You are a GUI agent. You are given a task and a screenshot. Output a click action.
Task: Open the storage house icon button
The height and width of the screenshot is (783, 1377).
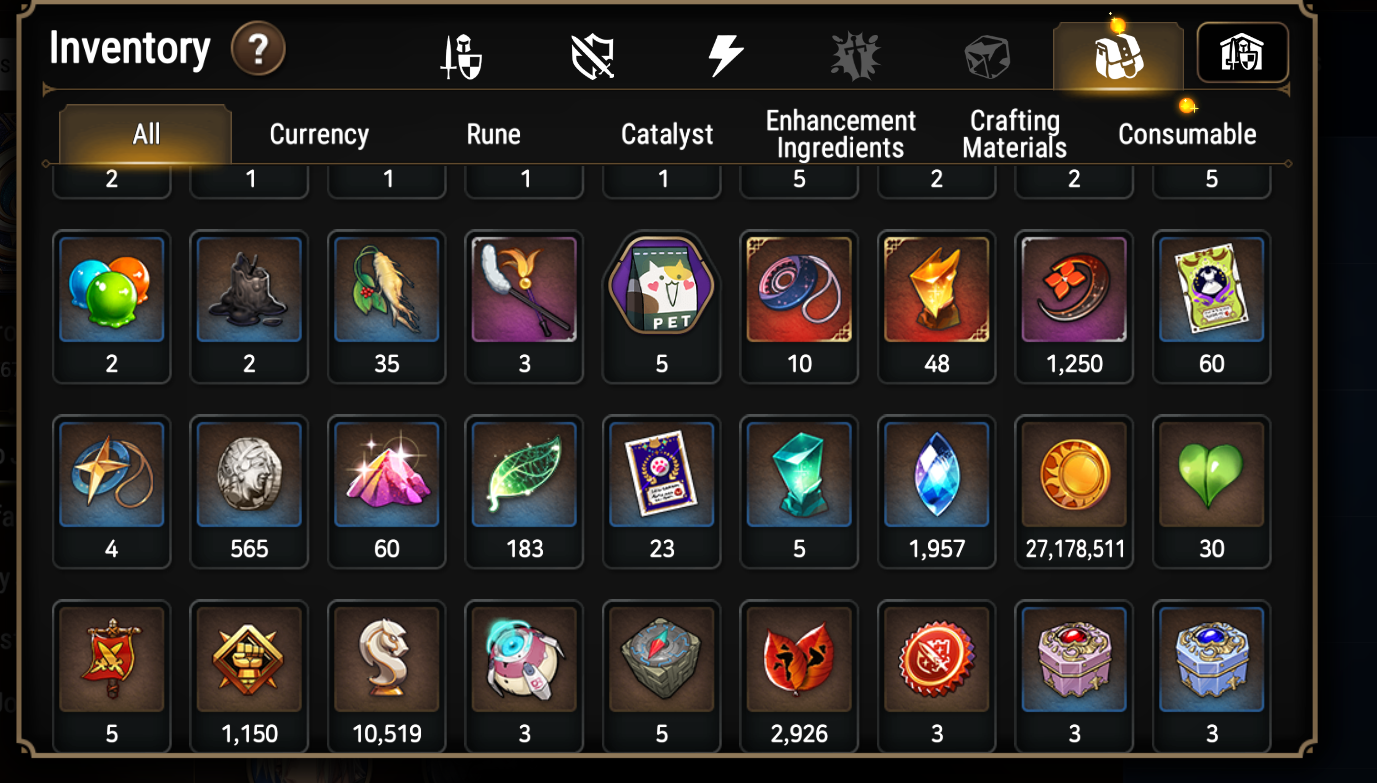tap(1242, 53)
